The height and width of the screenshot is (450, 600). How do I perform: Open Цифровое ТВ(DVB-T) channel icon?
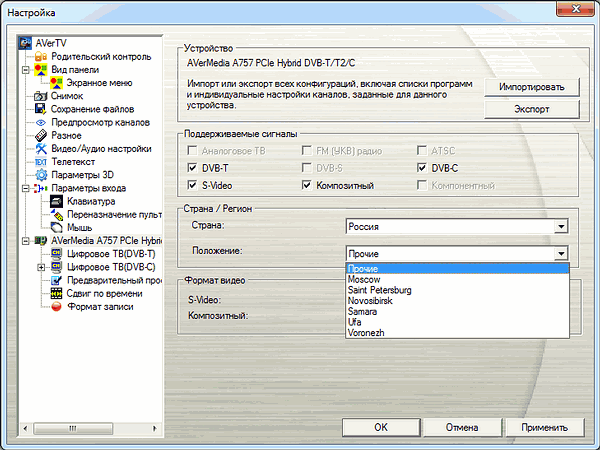(56, 254)
